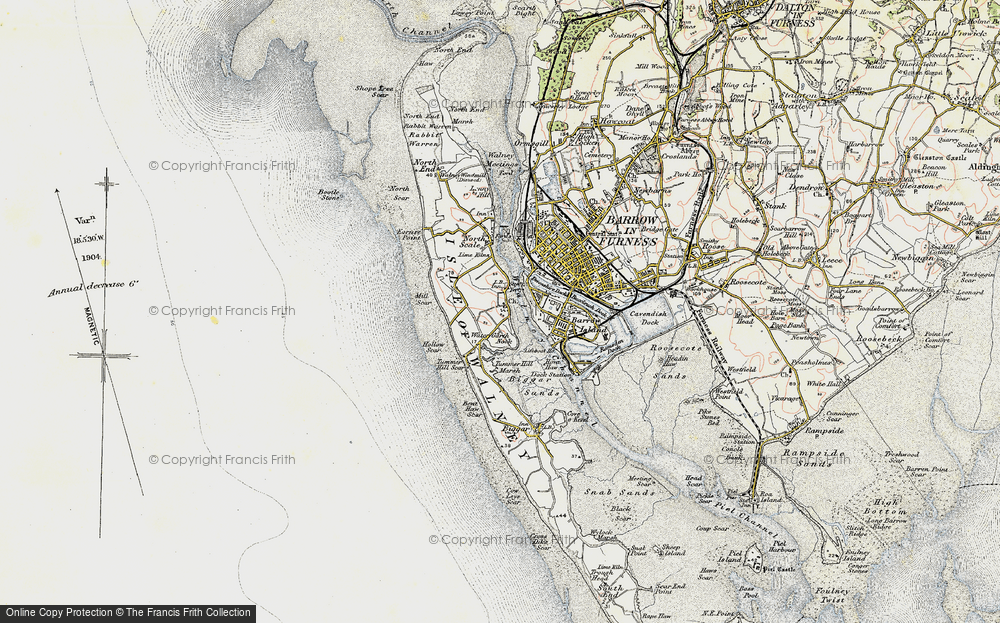
Task: Click the 'Sheep Island' label
Action: coord(672,550)
